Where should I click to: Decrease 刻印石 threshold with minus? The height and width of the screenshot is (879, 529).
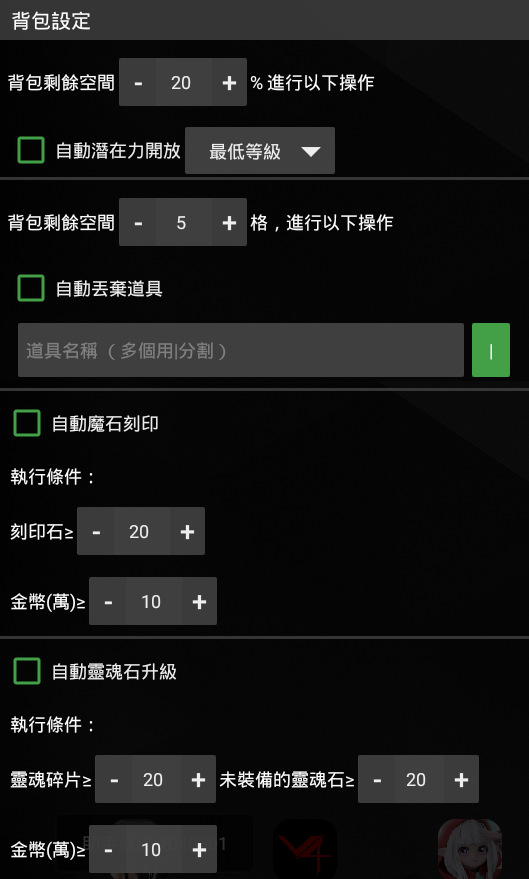click(x=96, y=531)
